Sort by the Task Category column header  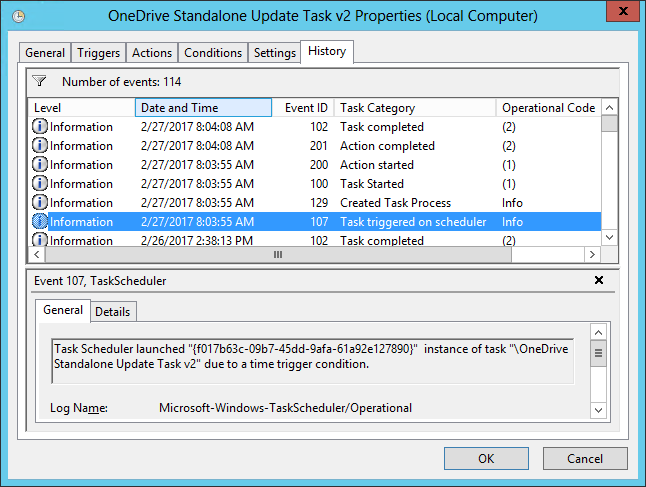[x=415, y=108]
